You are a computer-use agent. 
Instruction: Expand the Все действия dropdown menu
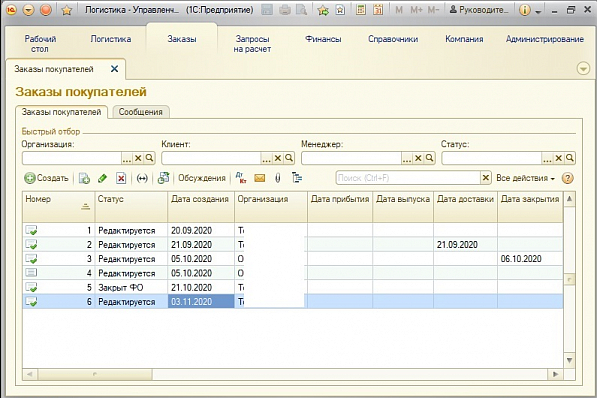[x=525, y=178]
